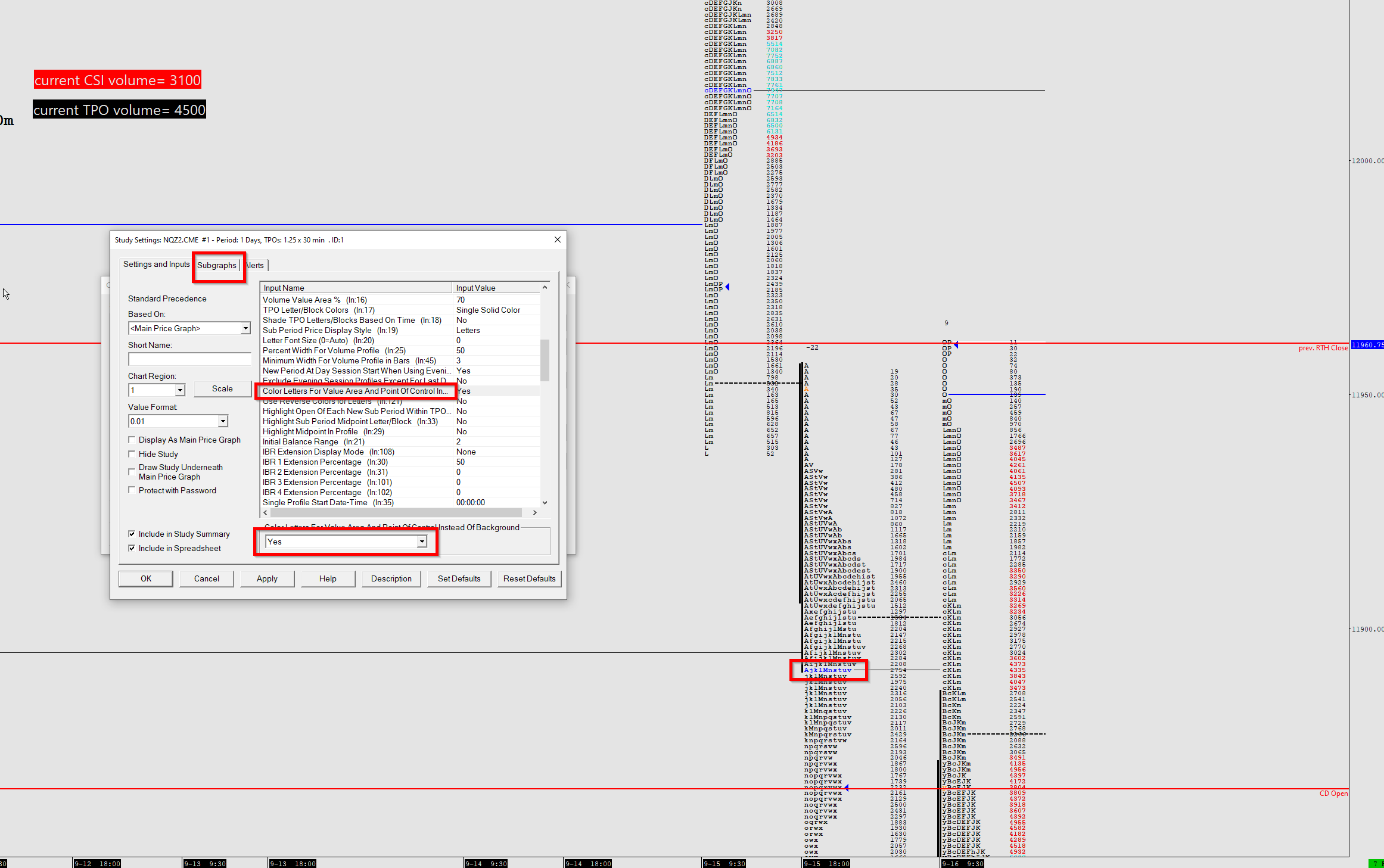Click the Short Name input field
Screen dimensions: 1384x868
pyautogui.click(x=189, y=359)
